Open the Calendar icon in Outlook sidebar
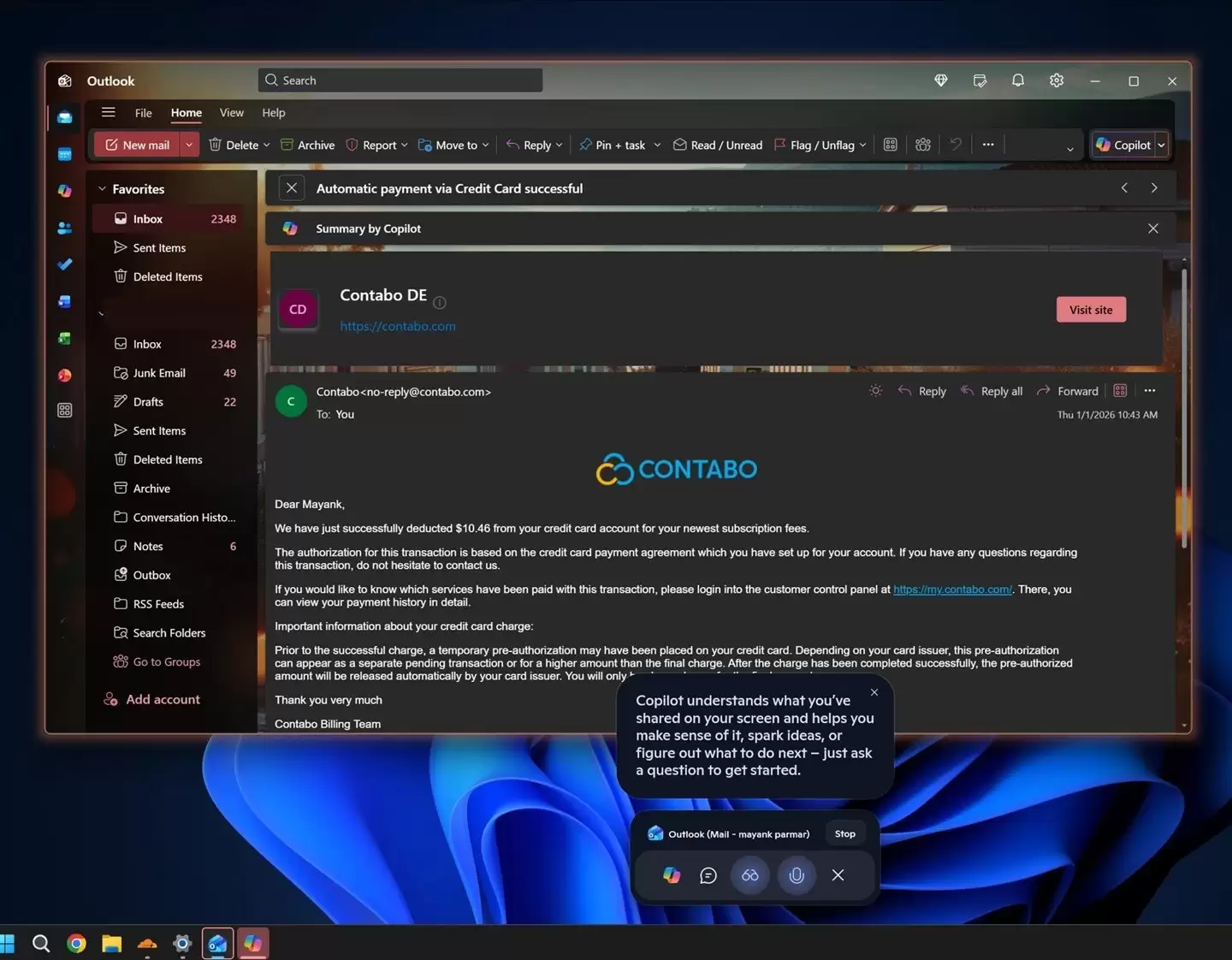 pyautogui.click(x=64, y=154)
